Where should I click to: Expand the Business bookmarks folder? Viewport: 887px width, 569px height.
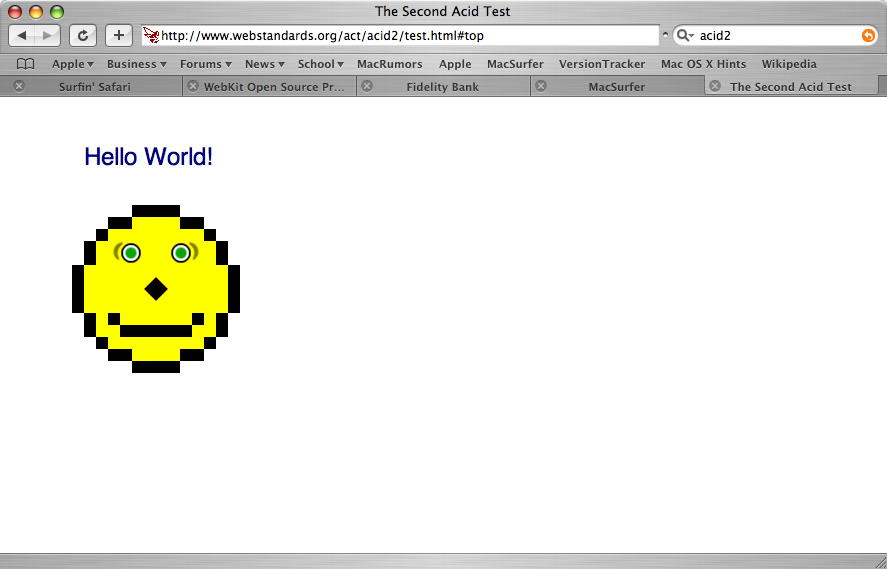tap(136, 64)
